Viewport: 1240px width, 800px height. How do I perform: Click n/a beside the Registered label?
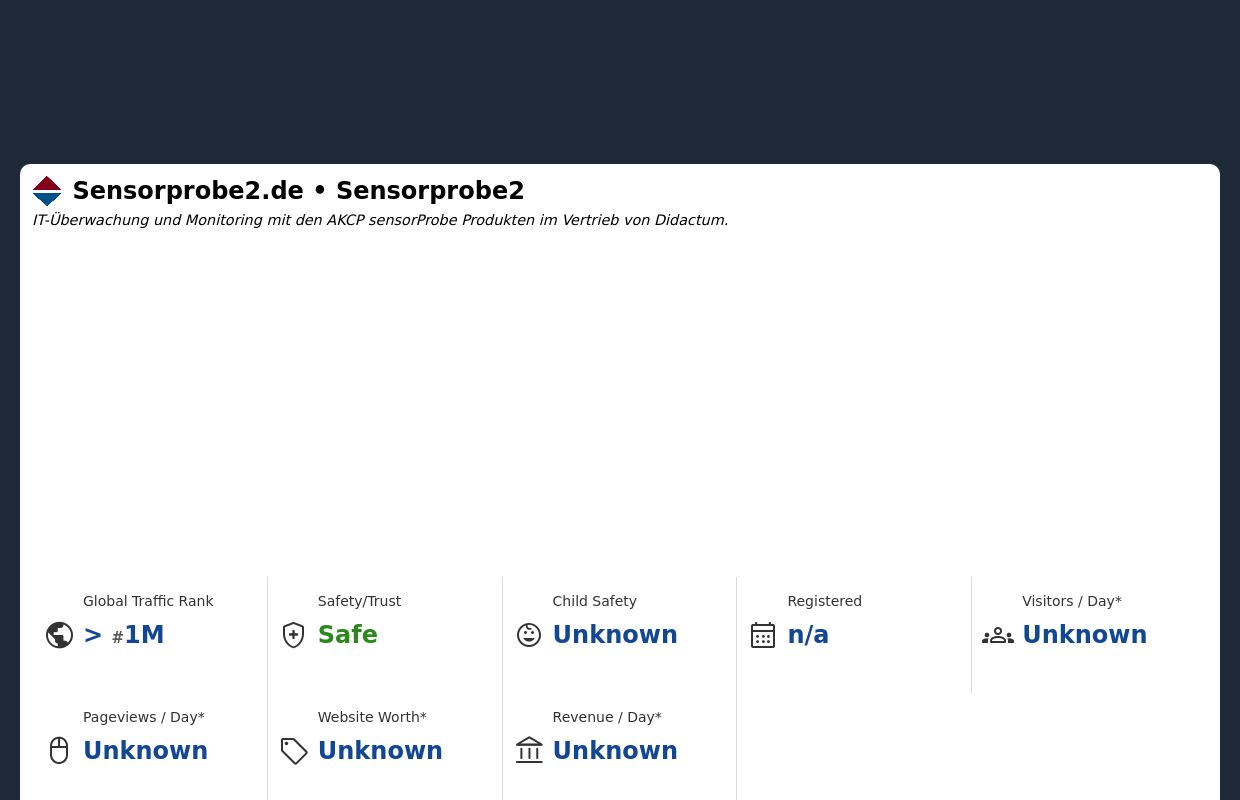point(808,635)
